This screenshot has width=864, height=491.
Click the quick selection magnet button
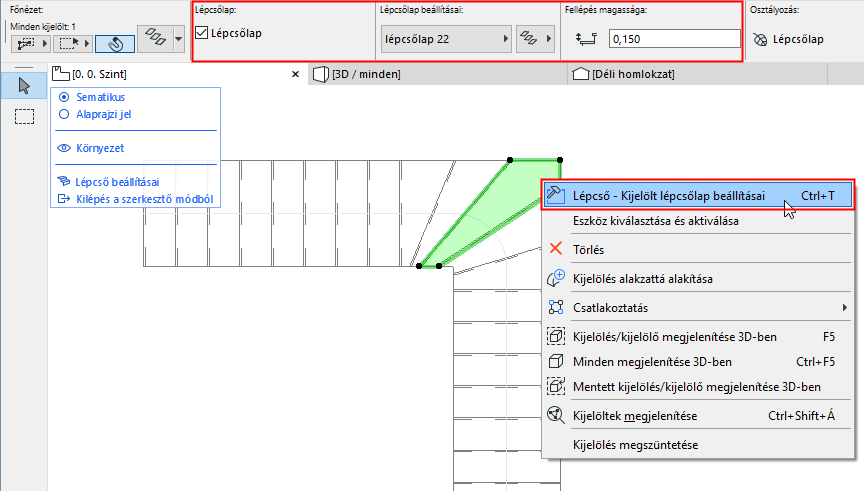coord(115,44)
